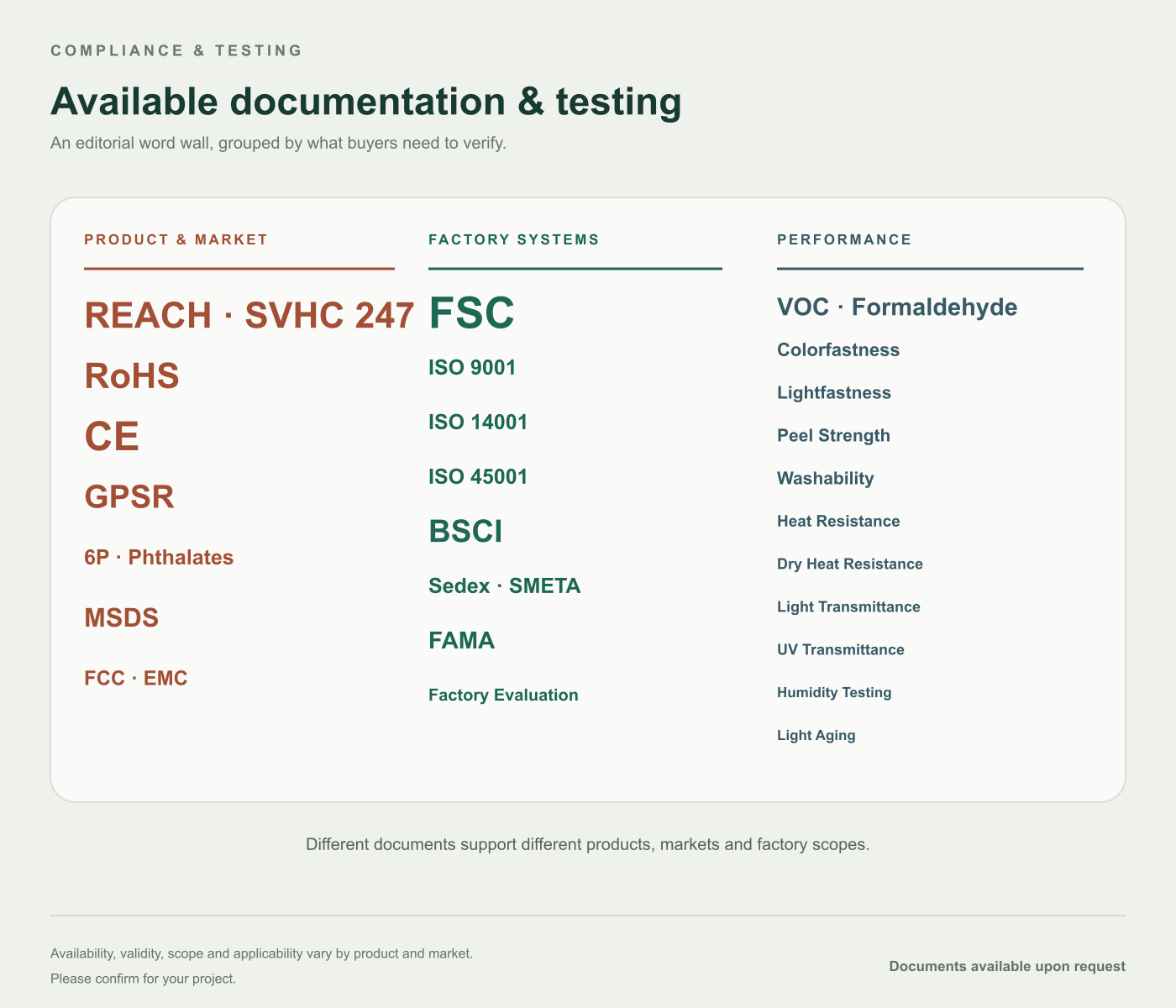Select ISO 45001 entry
1176x1008 pixels.
[478, 476]
